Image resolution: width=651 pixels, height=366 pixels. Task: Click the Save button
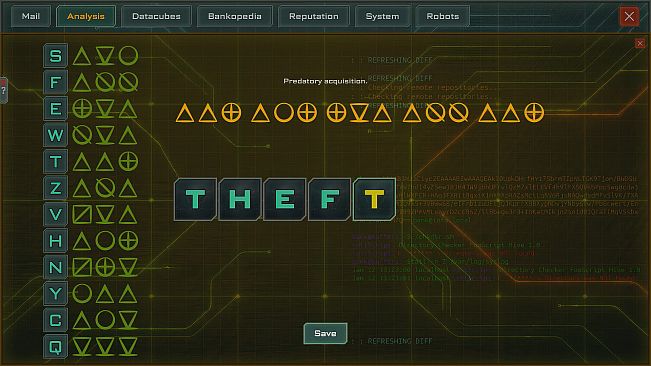pos(326,333)
